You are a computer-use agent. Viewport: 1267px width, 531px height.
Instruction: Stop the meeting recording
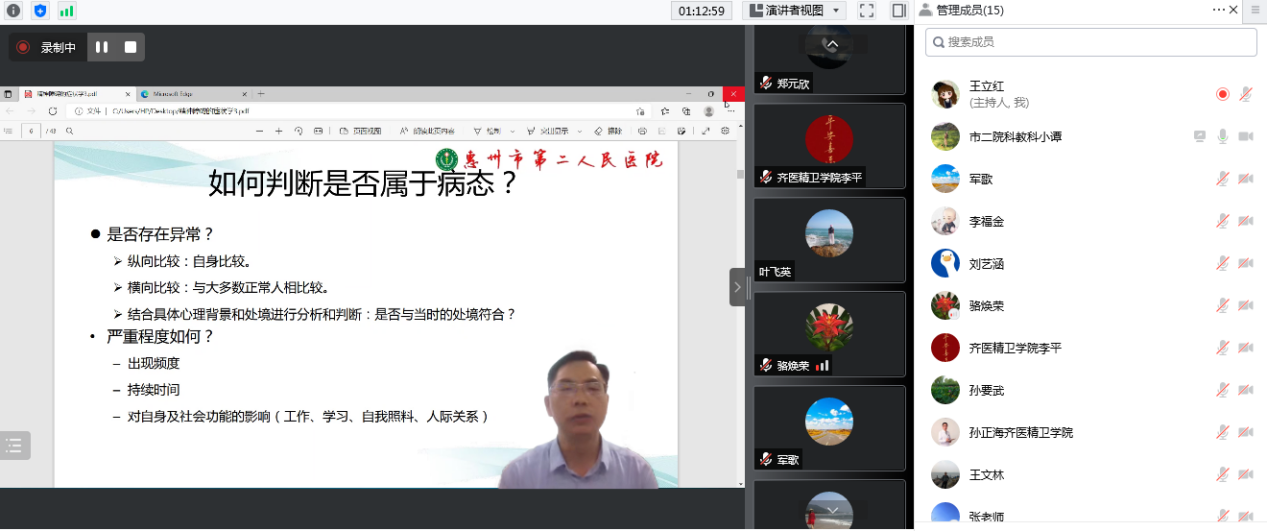click(x=130, y=47)
